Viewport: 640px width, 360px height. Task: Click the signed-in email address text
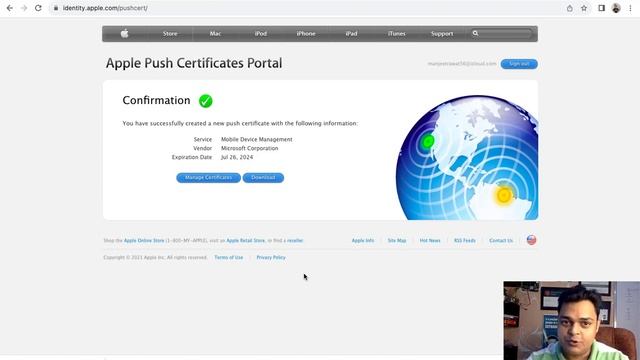462,64
